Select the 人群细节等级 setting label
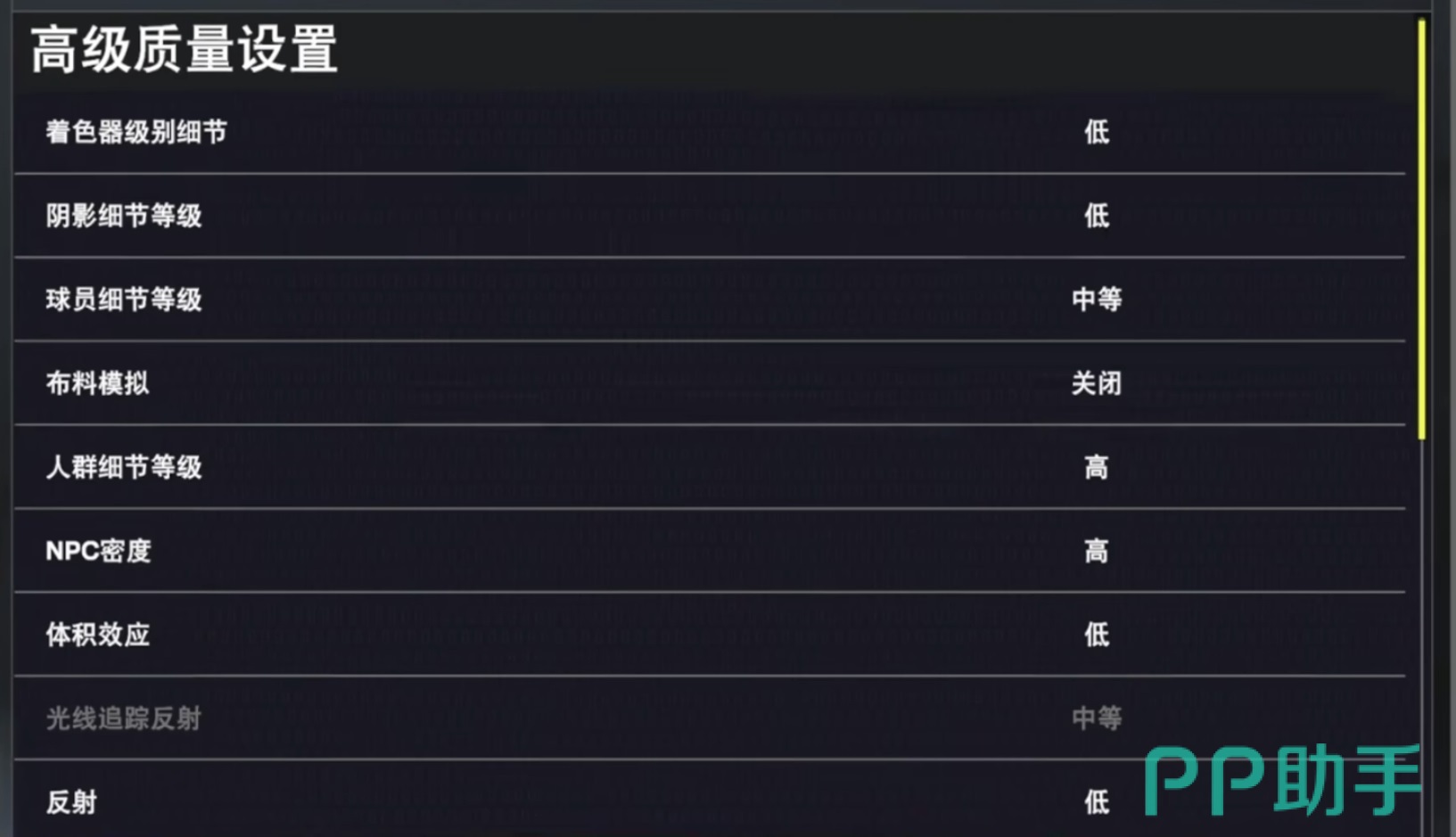This screenshot has height=837, width=1456. 124,467
